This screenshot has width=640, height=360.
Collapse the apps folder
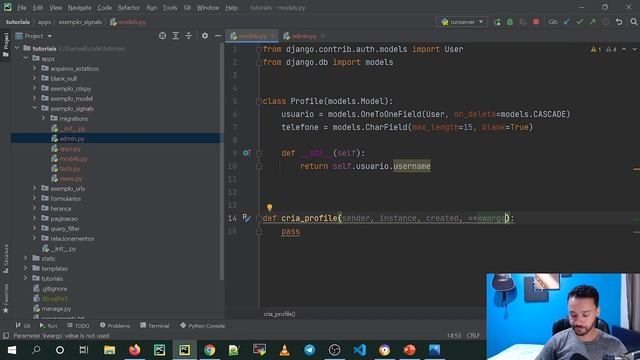pos(26,58)
